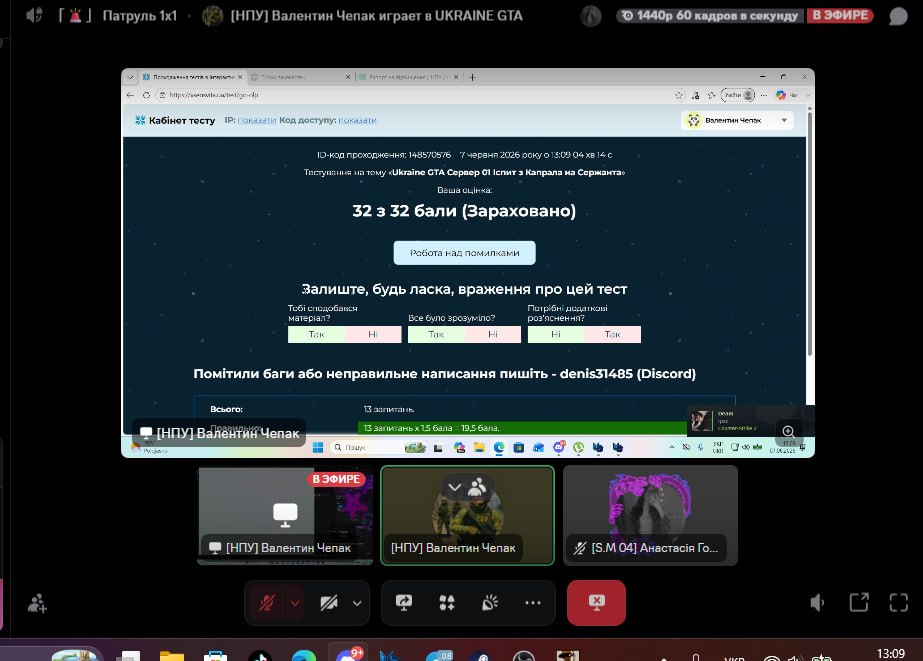Open the tab search dropdown at tab strip left

(130, 77)
